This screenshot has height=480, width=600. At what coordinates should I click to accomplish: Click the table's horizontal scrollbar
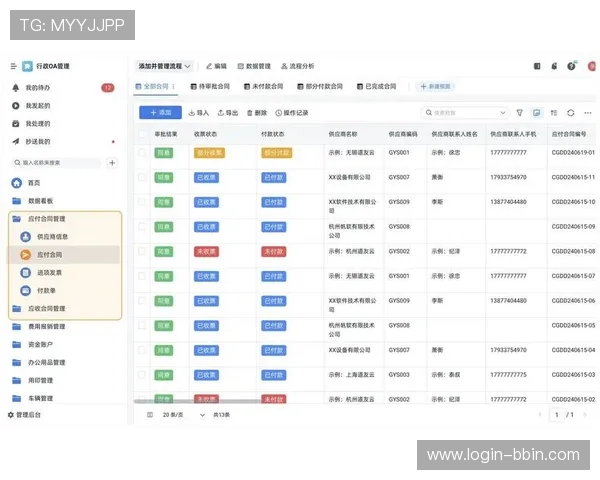click(198, 402)
